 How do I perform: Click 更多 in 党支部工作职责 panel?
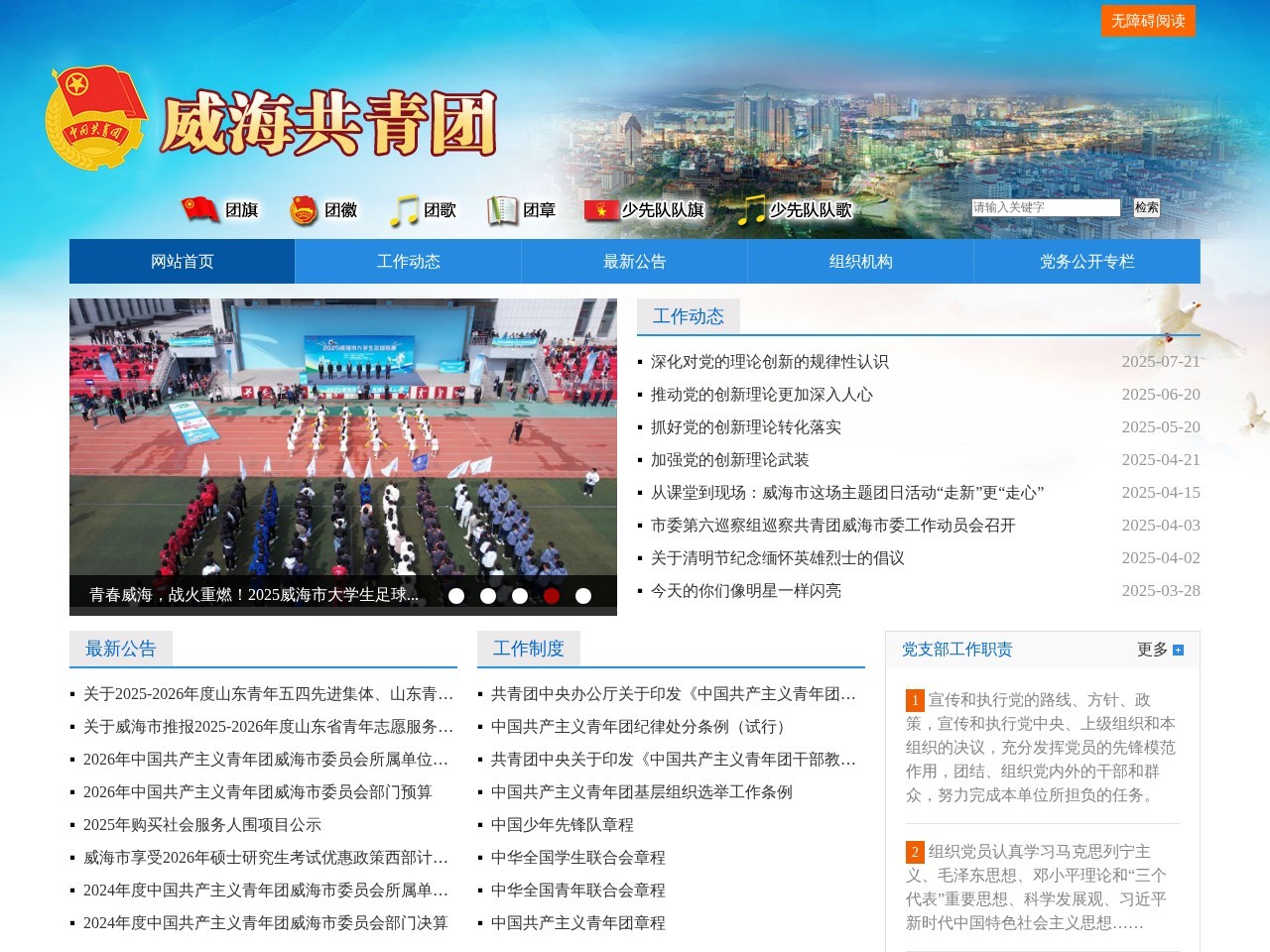tap(1152, 650)
